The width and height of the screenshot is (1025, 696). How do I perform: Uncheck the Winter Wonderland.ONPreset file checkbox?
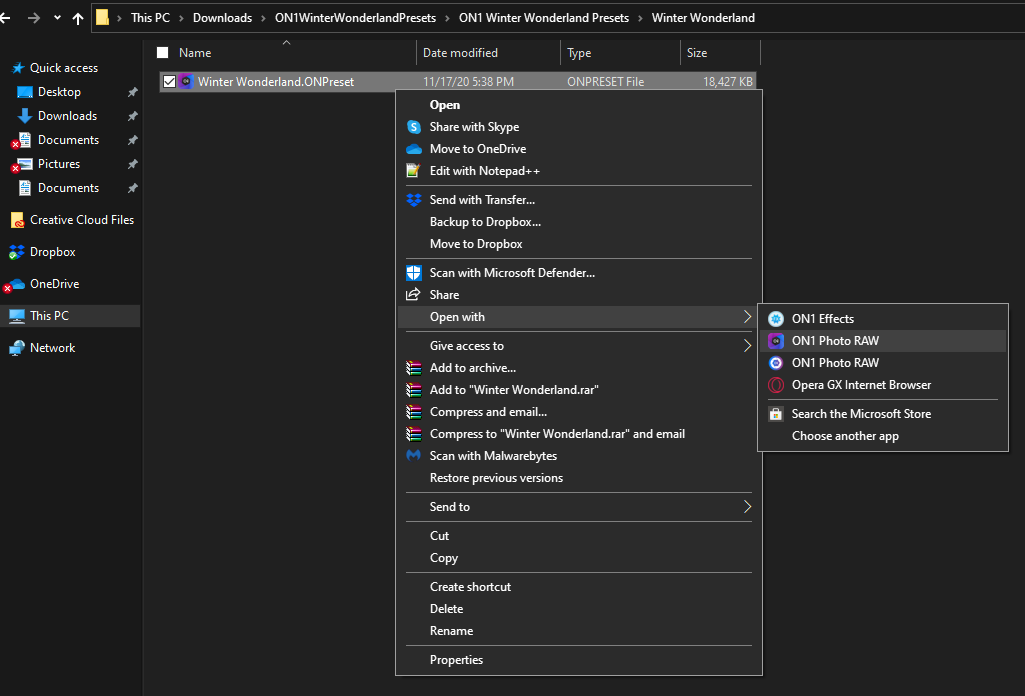click(169, 82)
